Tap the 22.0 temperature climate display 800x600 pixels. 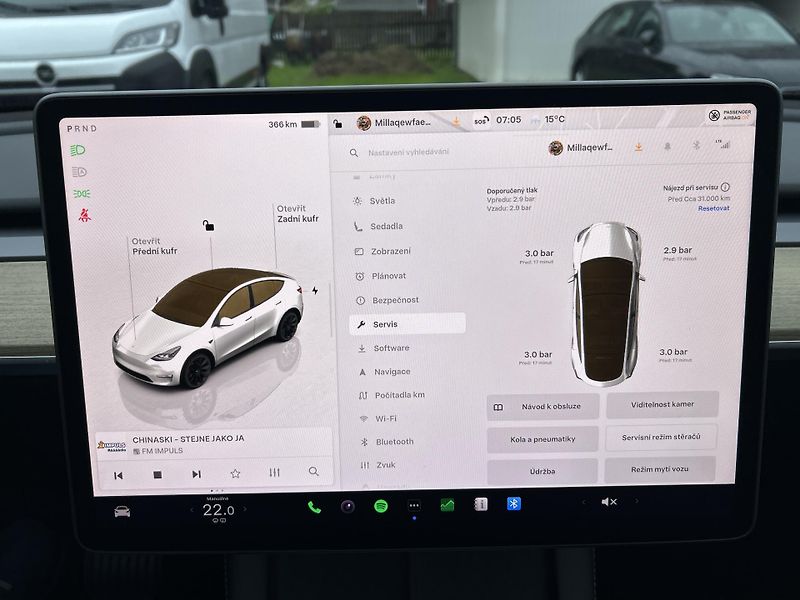tap(218, 510)
